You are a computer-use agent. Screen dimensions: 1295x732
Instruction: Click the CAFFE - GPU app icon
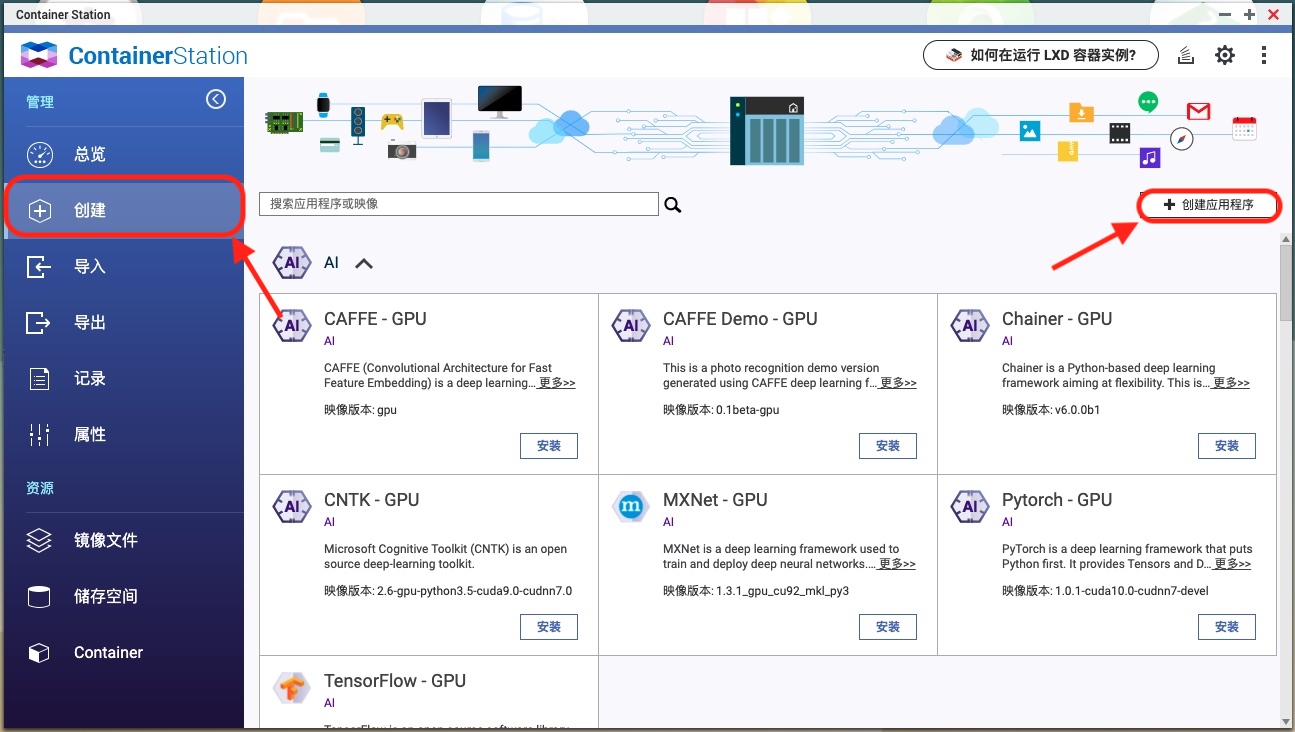(x=292, y=325)
